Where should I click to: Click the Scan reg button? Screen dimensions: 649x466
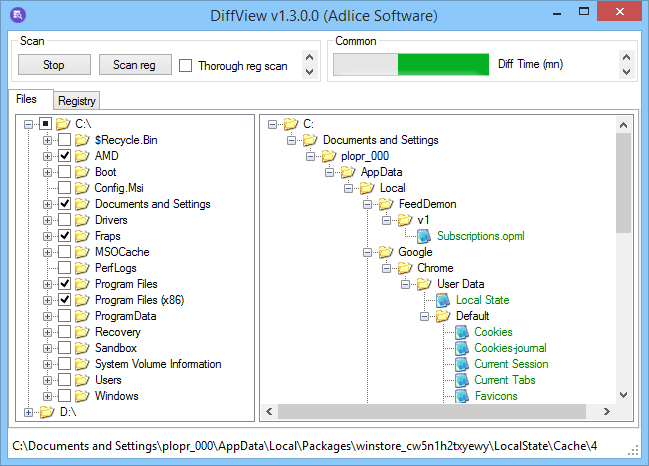coord(135,65)
